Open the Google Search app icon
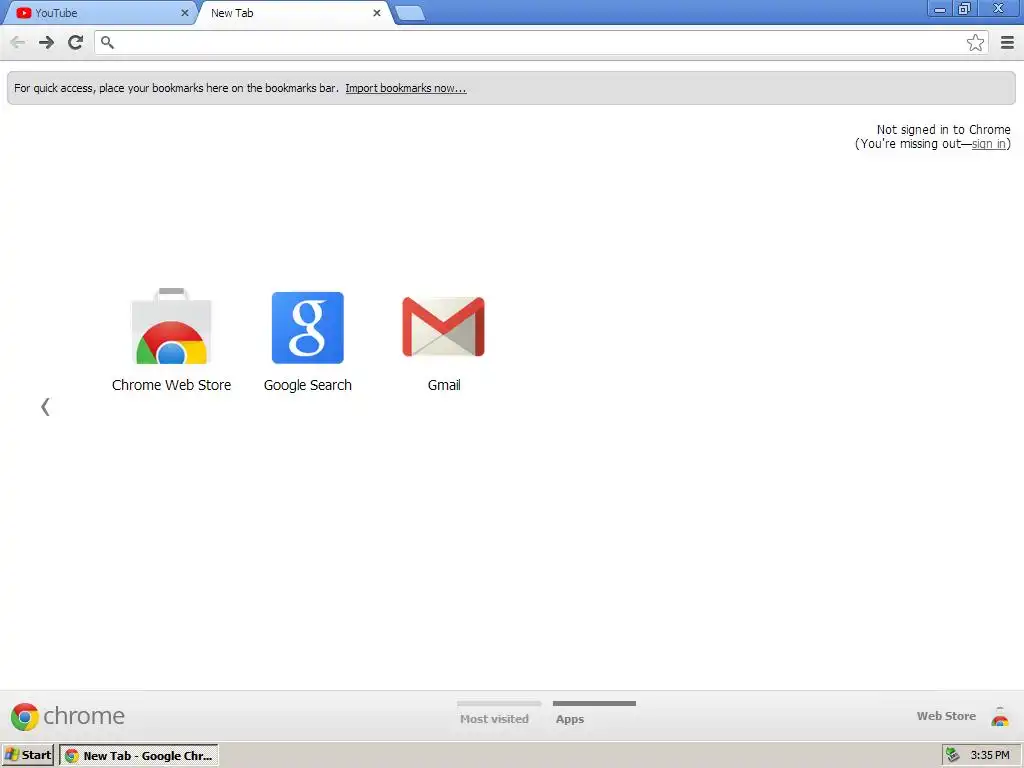 (x=308, y=327)
